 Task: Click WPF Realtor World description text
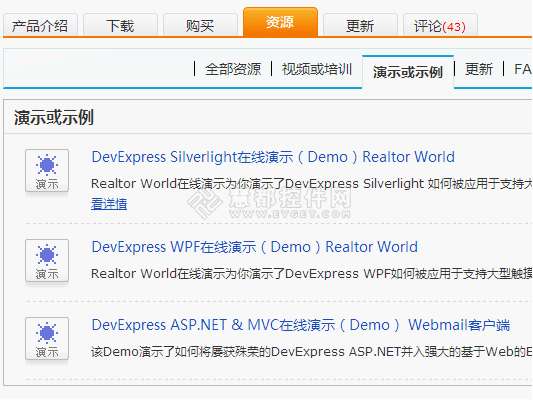click(x=312, y=274)
